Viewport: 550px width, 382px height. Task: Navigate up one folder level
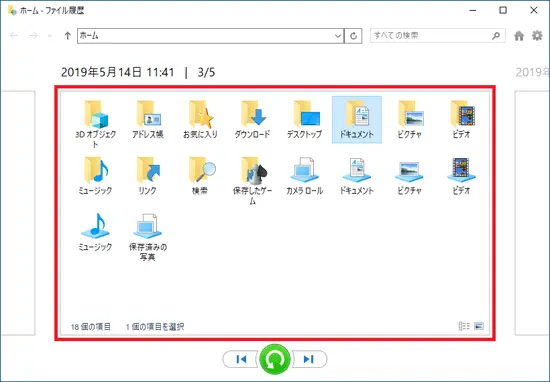pyautogui.click(x=67, y=35)
